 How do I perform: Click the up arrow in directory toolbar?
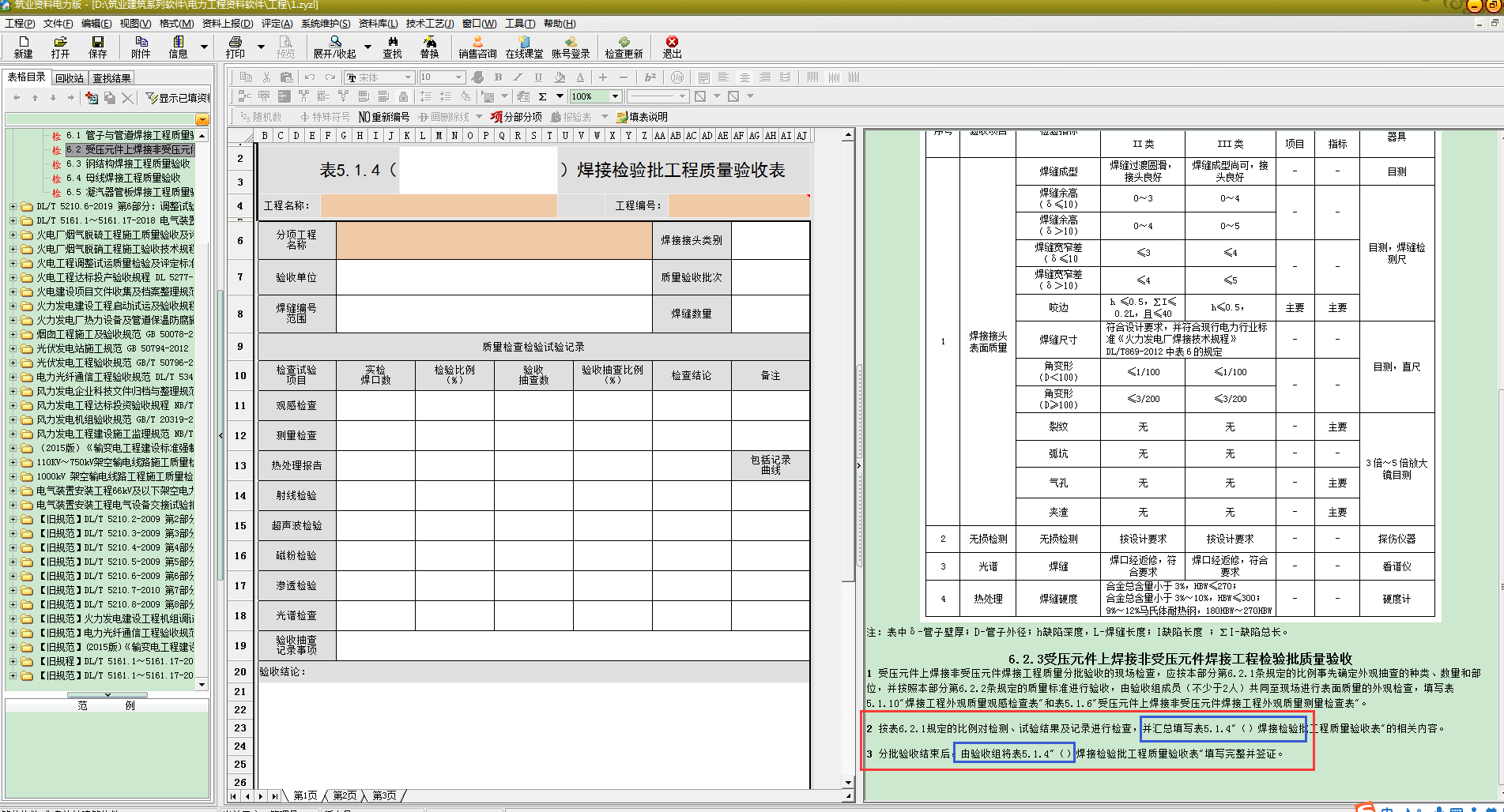35,98
